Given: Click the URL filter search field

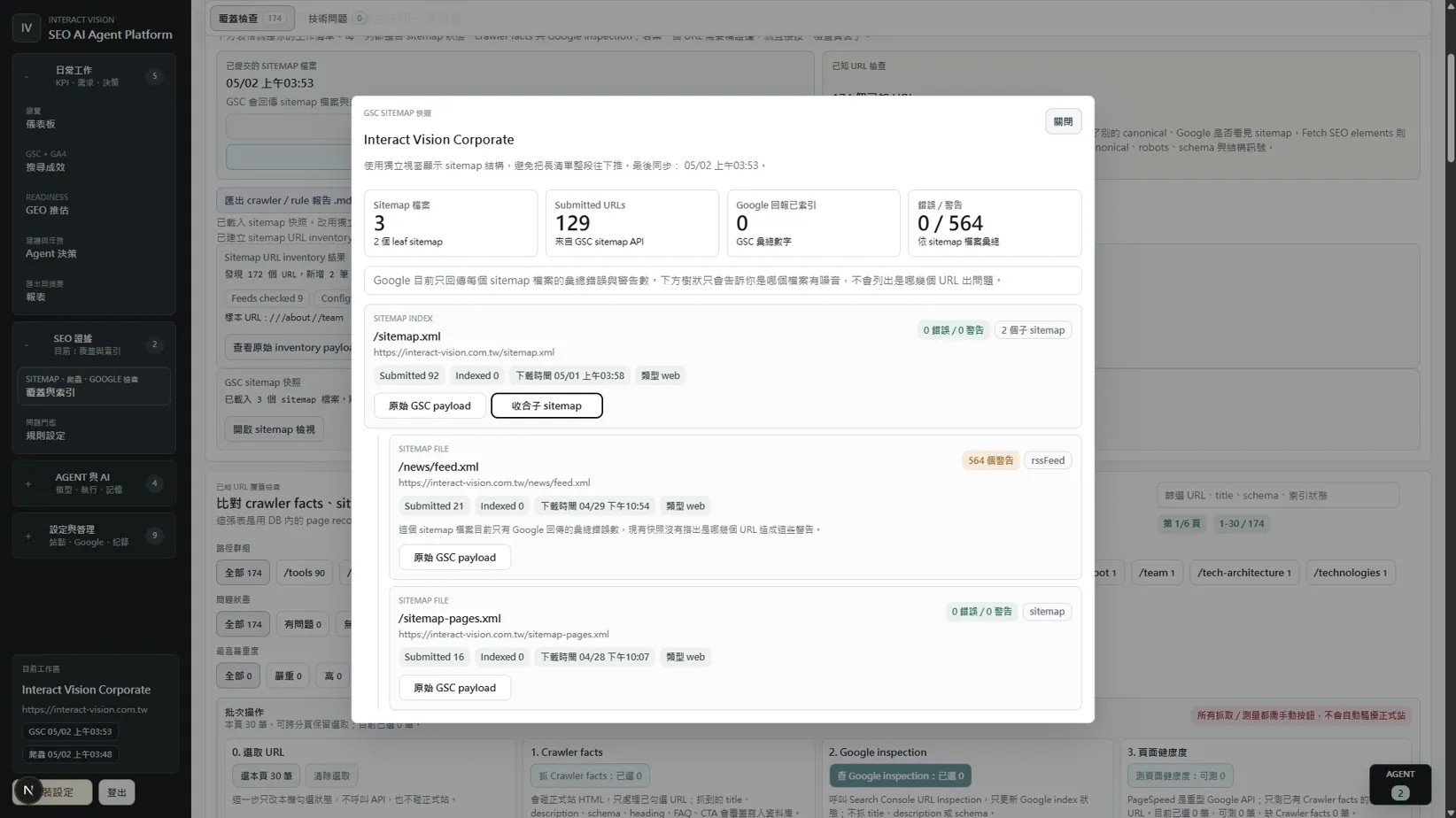Looking at the screenshot, I should (x=1278, y=496).
